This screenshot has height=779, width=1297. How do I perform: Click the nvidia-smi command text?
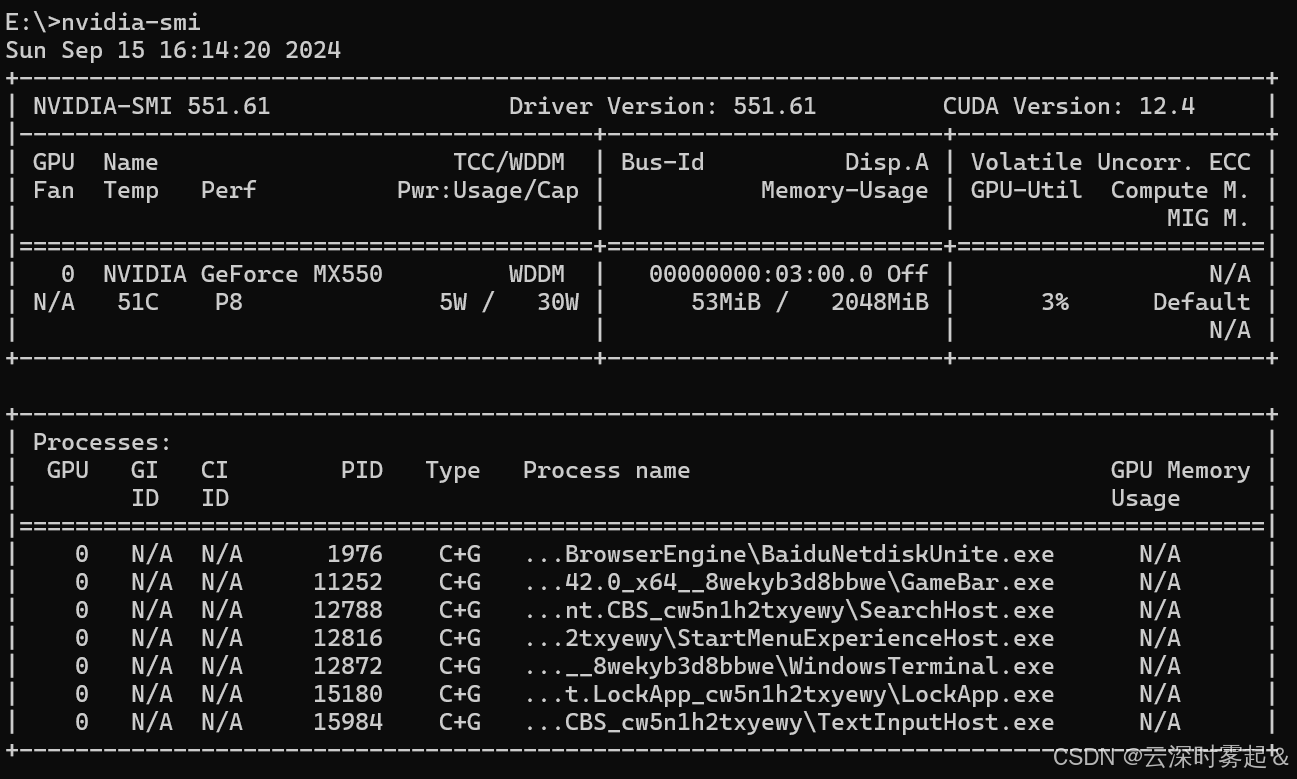point(130,22)
